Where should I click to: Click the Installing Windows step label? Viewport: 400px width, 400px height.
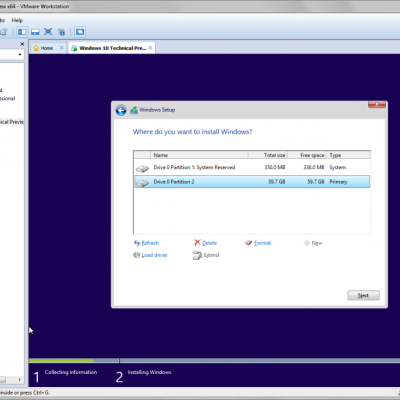(149, 372)
